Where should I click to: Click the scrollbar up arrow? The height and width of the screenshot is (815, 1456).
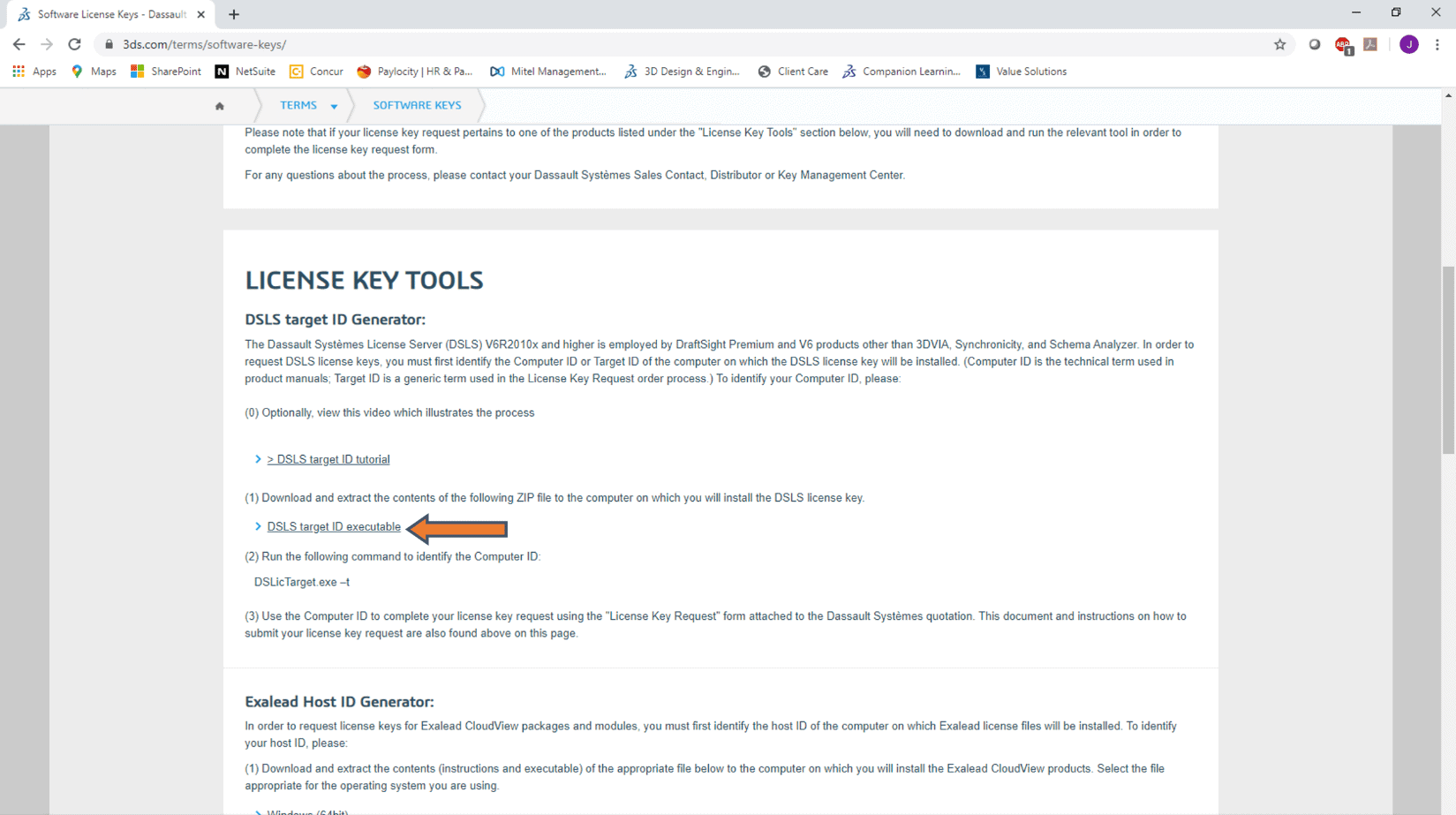(1448, 95)
